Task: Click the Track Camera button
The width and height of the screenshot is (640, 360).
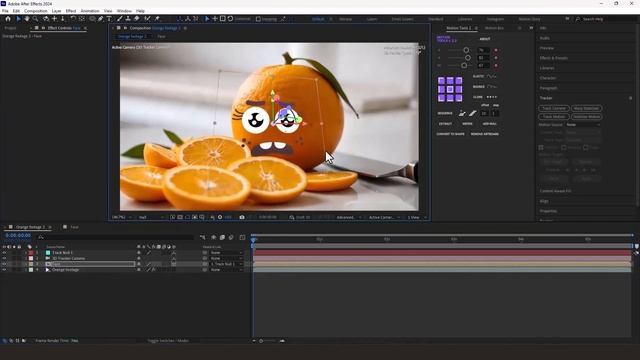Action: [554, 108]
